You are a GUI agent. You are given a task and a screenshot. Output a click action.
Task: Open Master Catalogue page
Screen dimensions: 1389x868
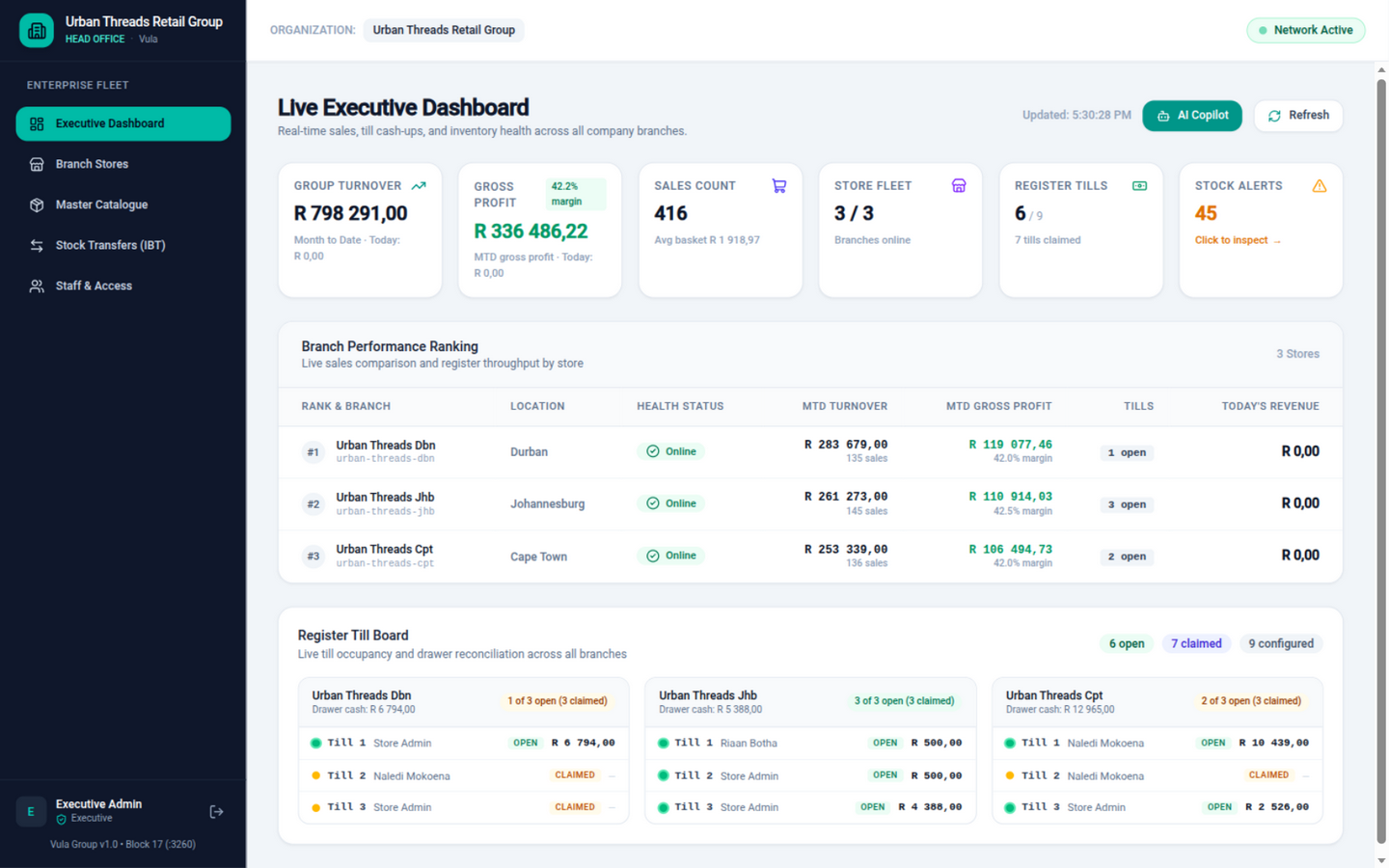[x=123, y=204]
